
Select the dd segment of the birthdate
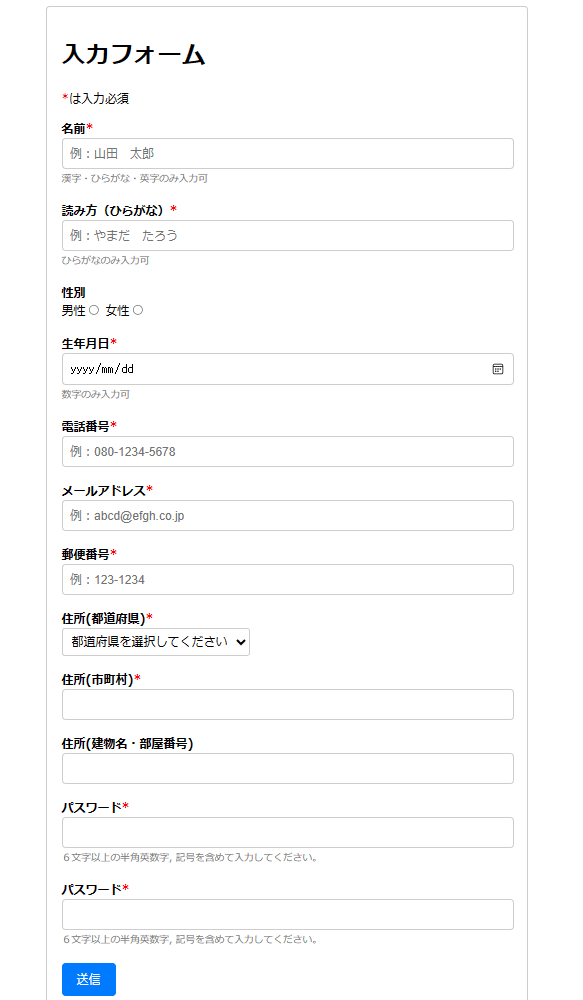(128, 369)
